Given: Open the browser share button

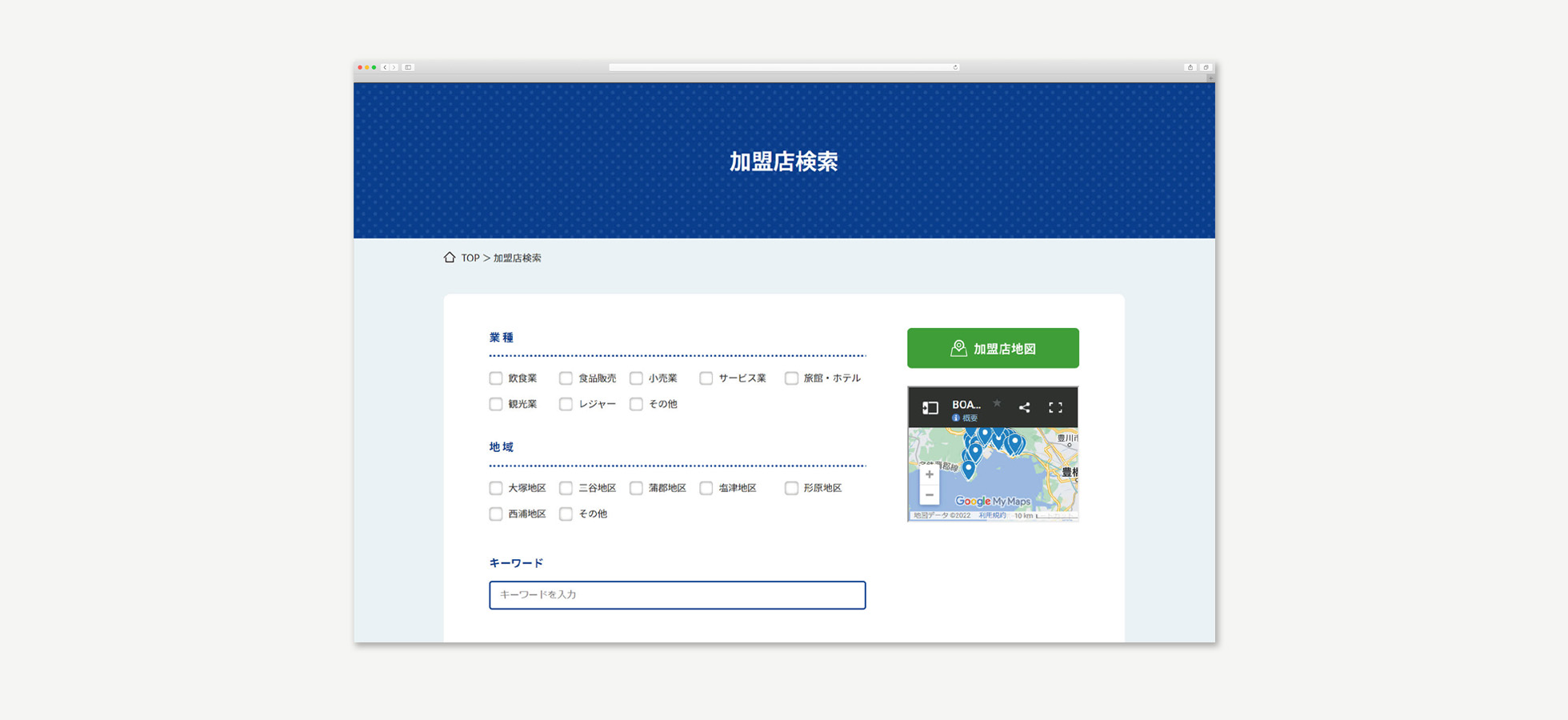Looking at the screenshot, I should pos(1190,67).
